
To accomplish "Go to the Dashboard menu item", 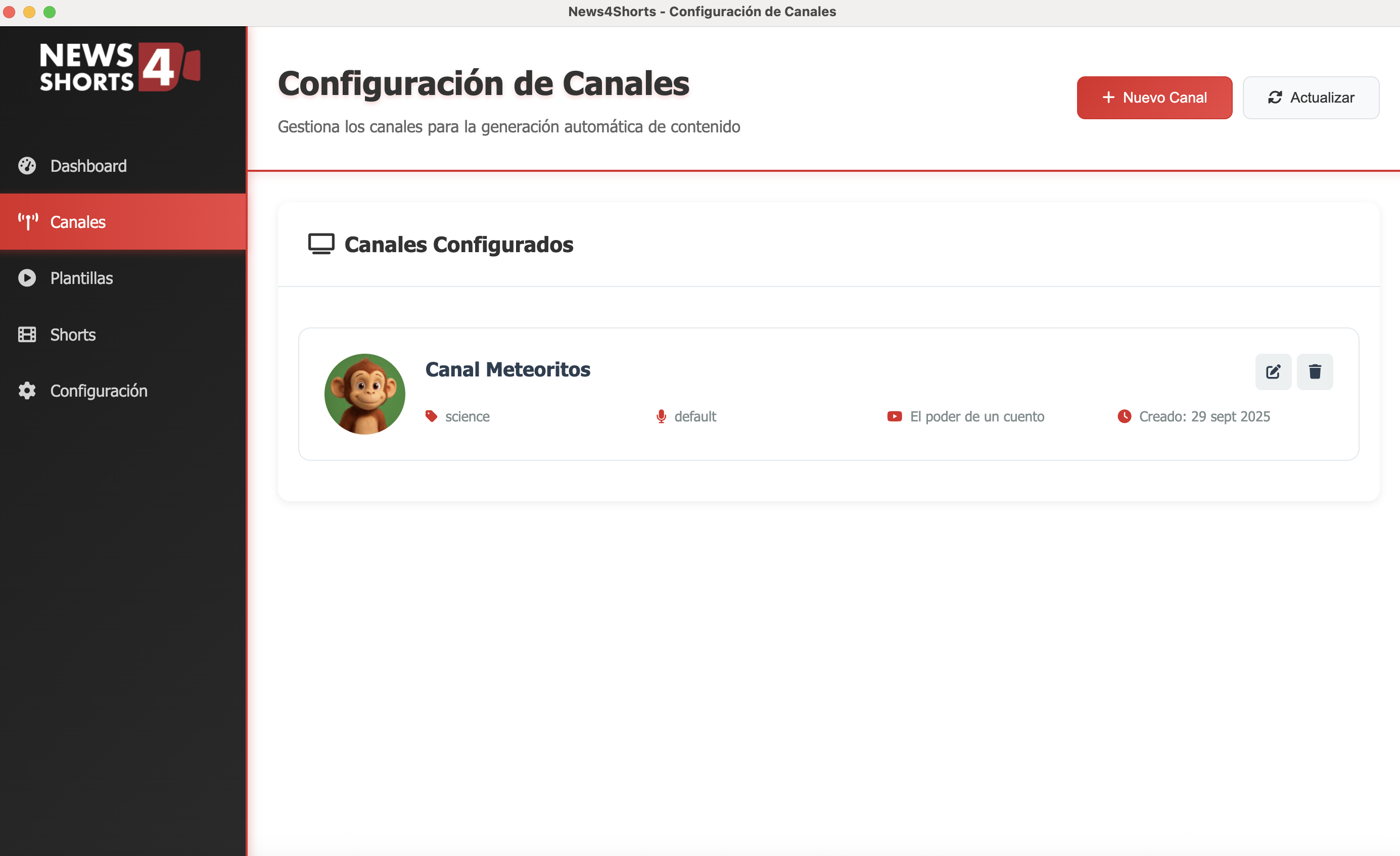I will (123, 166).
